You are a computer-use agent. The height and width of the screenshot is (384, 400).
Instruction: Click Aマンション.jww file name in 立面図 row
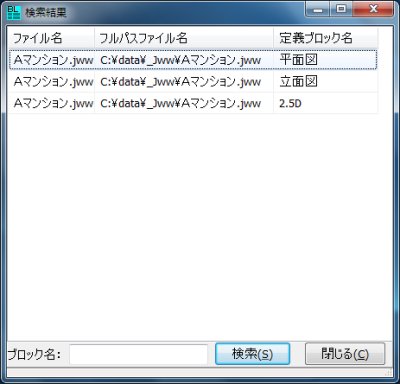52,82
